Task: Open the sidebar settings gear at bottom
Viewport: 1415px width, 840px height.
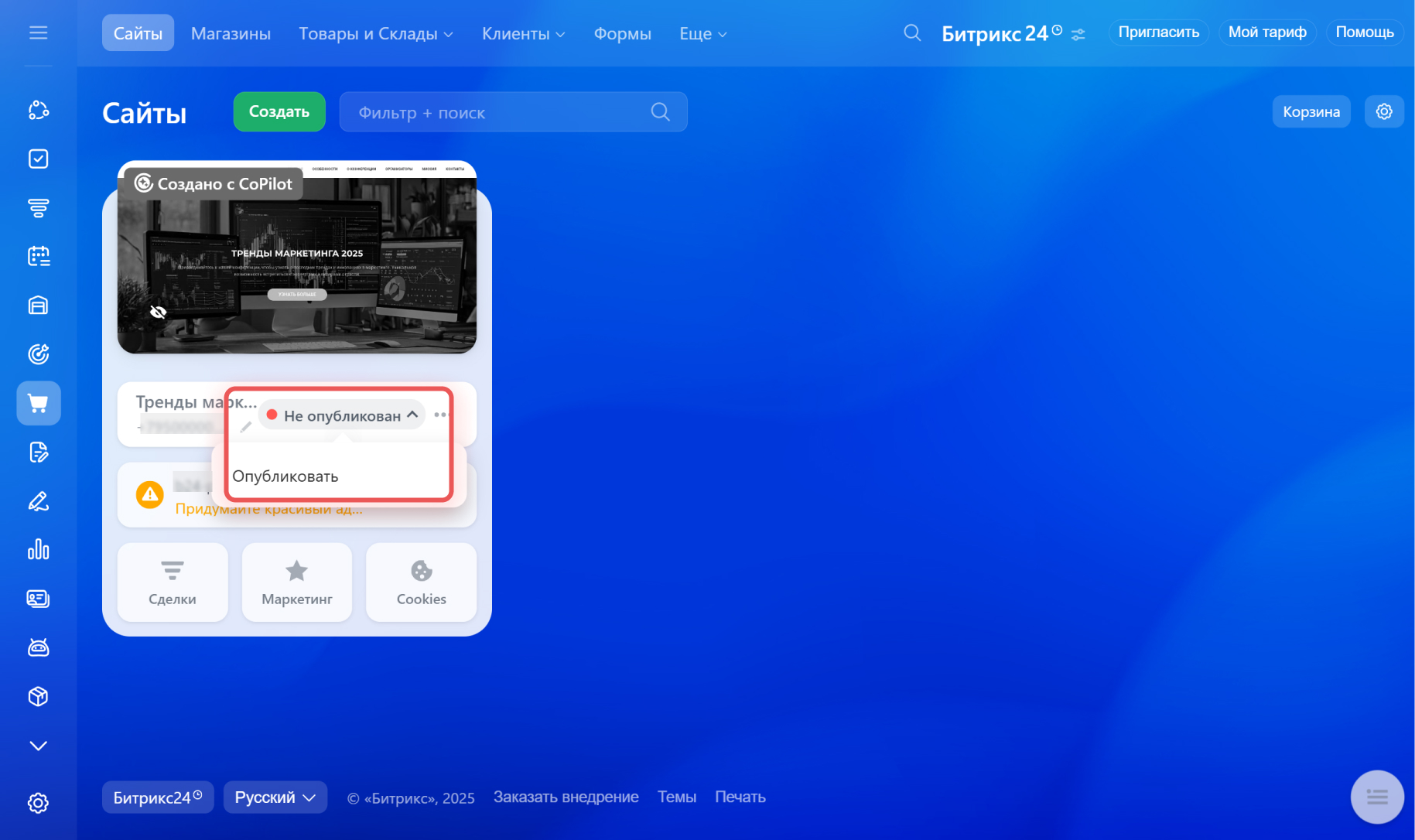Action: pyautogui.click(x=38, y=803)
